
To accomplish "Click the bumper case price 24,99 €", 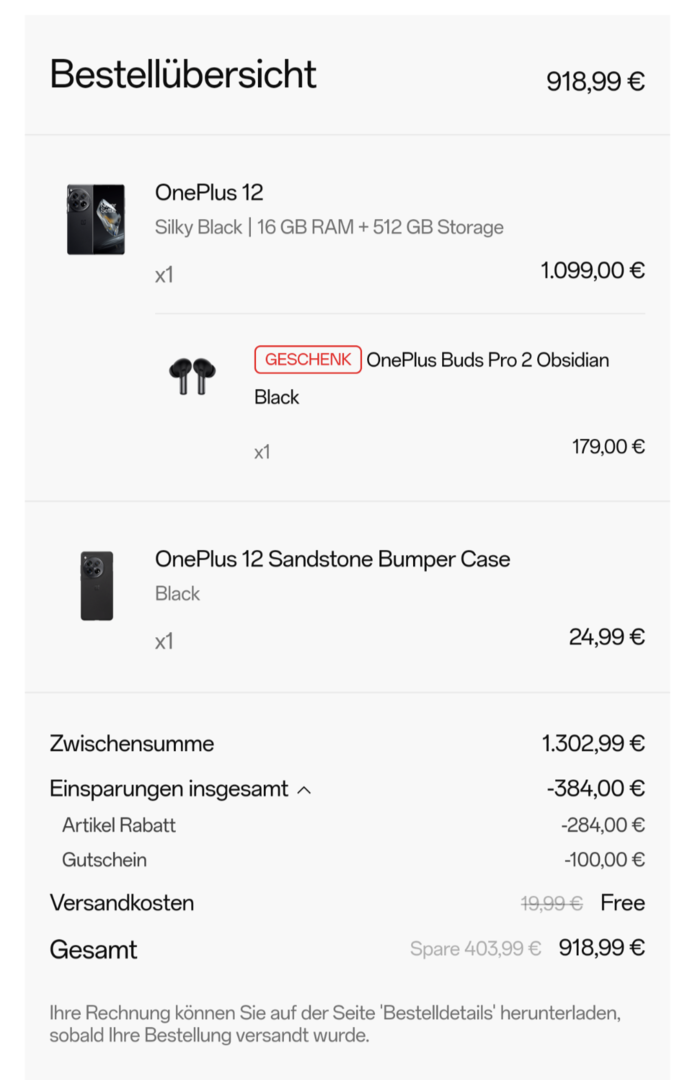I will tap(606, 637).
